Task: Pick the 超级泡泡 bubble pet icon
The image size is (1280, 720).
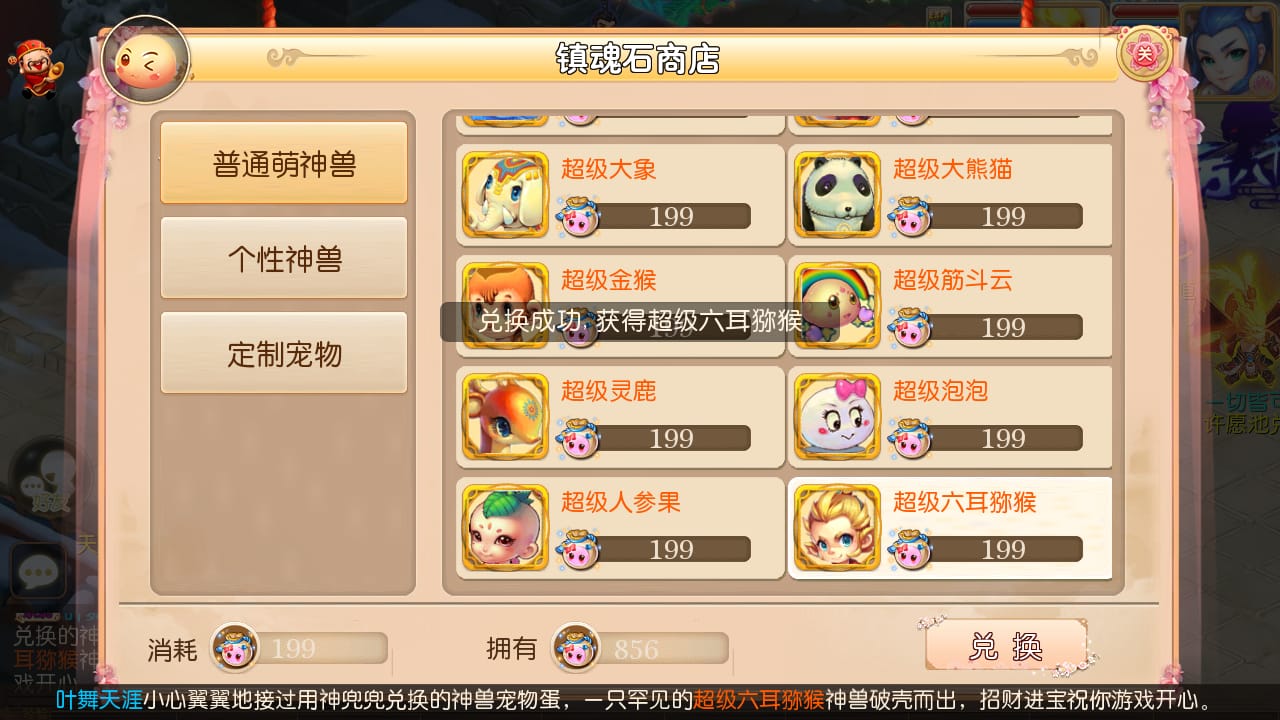Action: [838, 416]
